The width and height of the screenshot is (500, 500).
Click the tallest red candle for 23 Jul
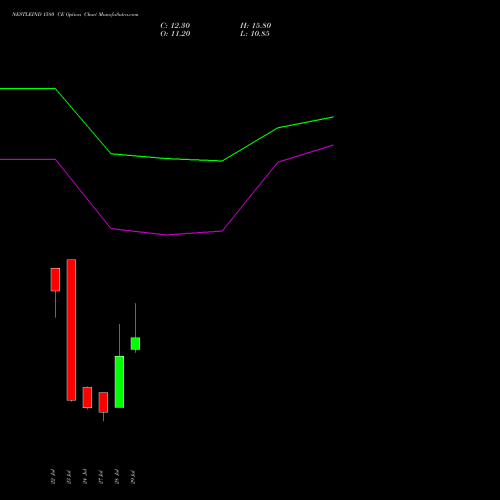(x=71, y=330)
